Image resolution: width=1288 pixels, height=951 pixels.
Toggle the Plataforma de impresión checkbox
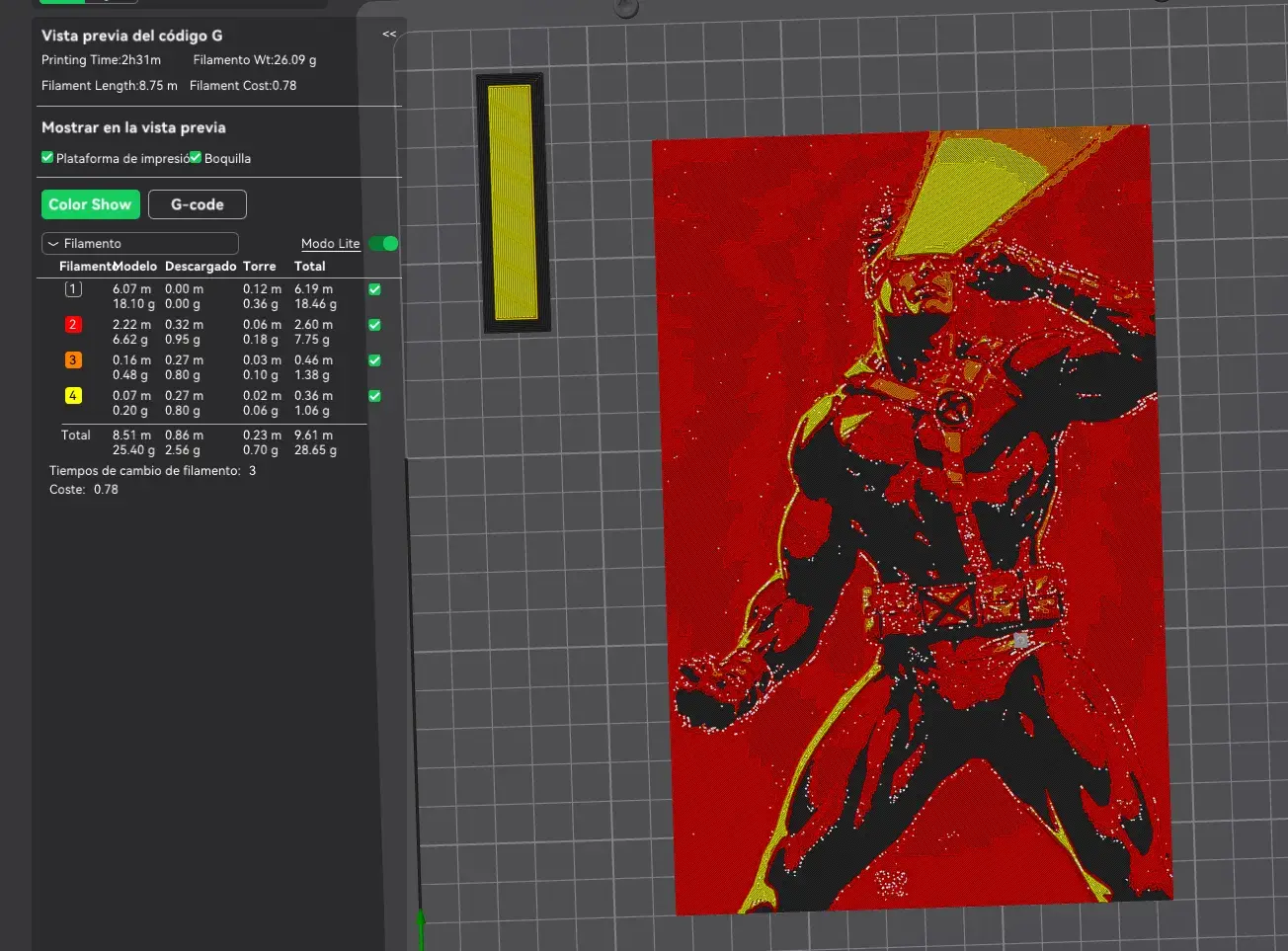[47, 157]
